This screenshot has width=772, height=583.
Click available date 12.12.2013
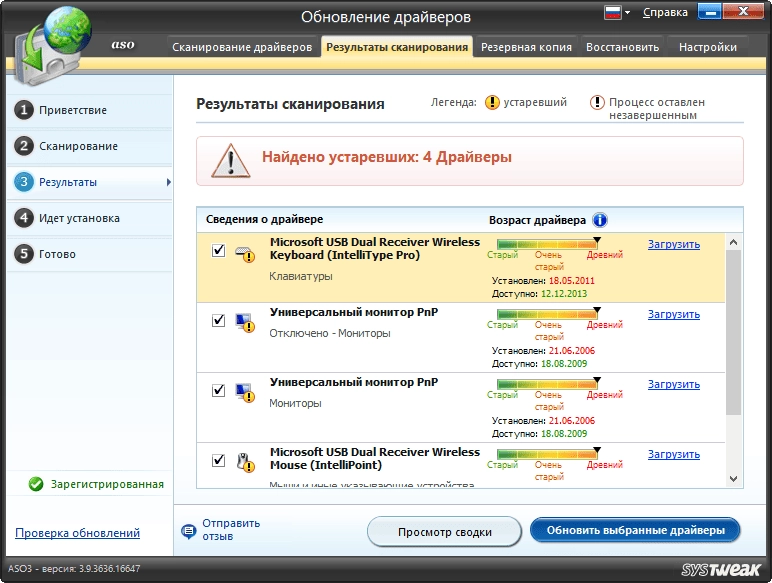pos(564,293)
